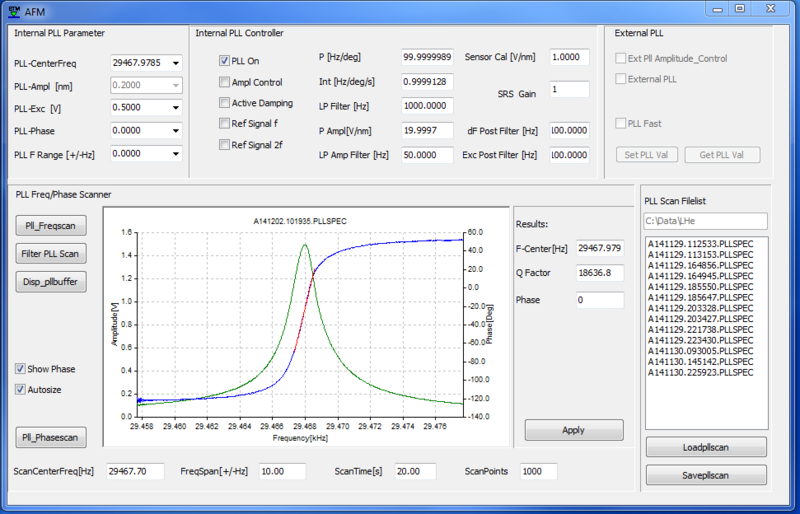Maximize the AFM window
Viewport: 800px width, 514px height.
pos(740,9)
